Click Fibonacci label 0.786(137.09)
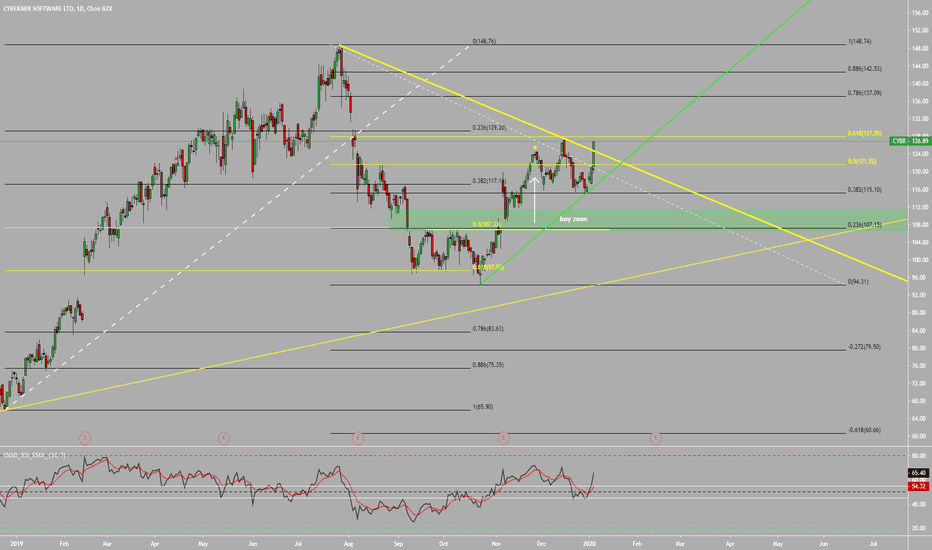 pos(864,93)
